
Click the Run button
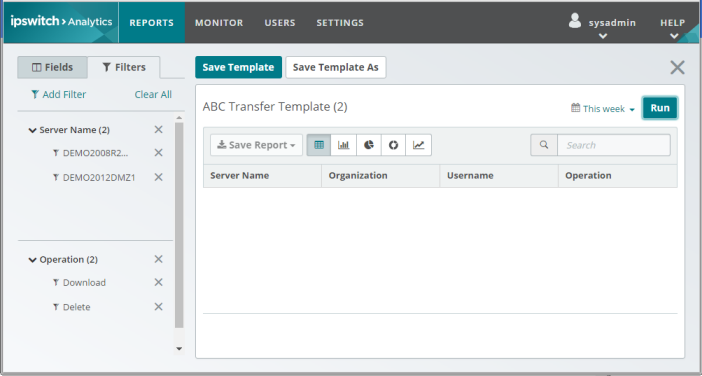[660, 108]
